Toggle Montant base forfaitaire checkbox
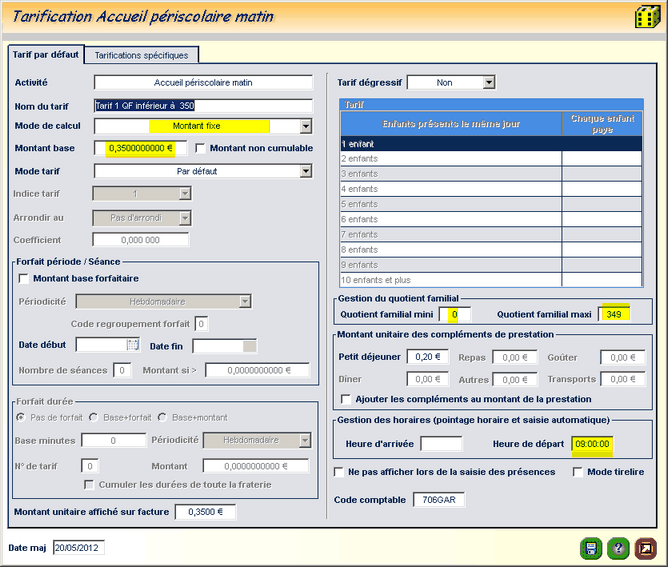 [x=24, y=278]
